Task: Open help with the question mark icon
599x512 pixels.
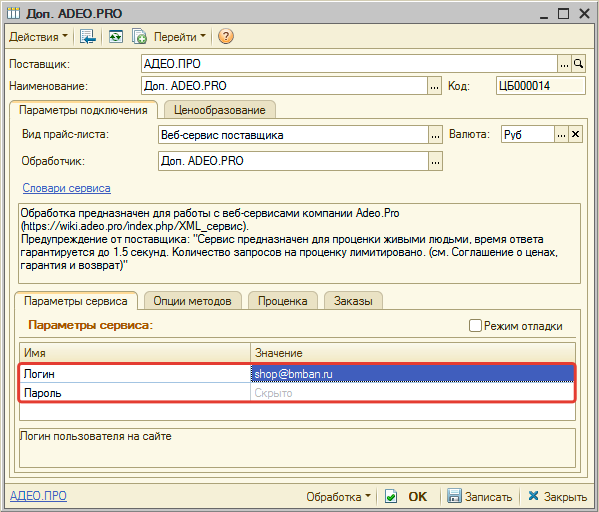Action: [226, 37]
